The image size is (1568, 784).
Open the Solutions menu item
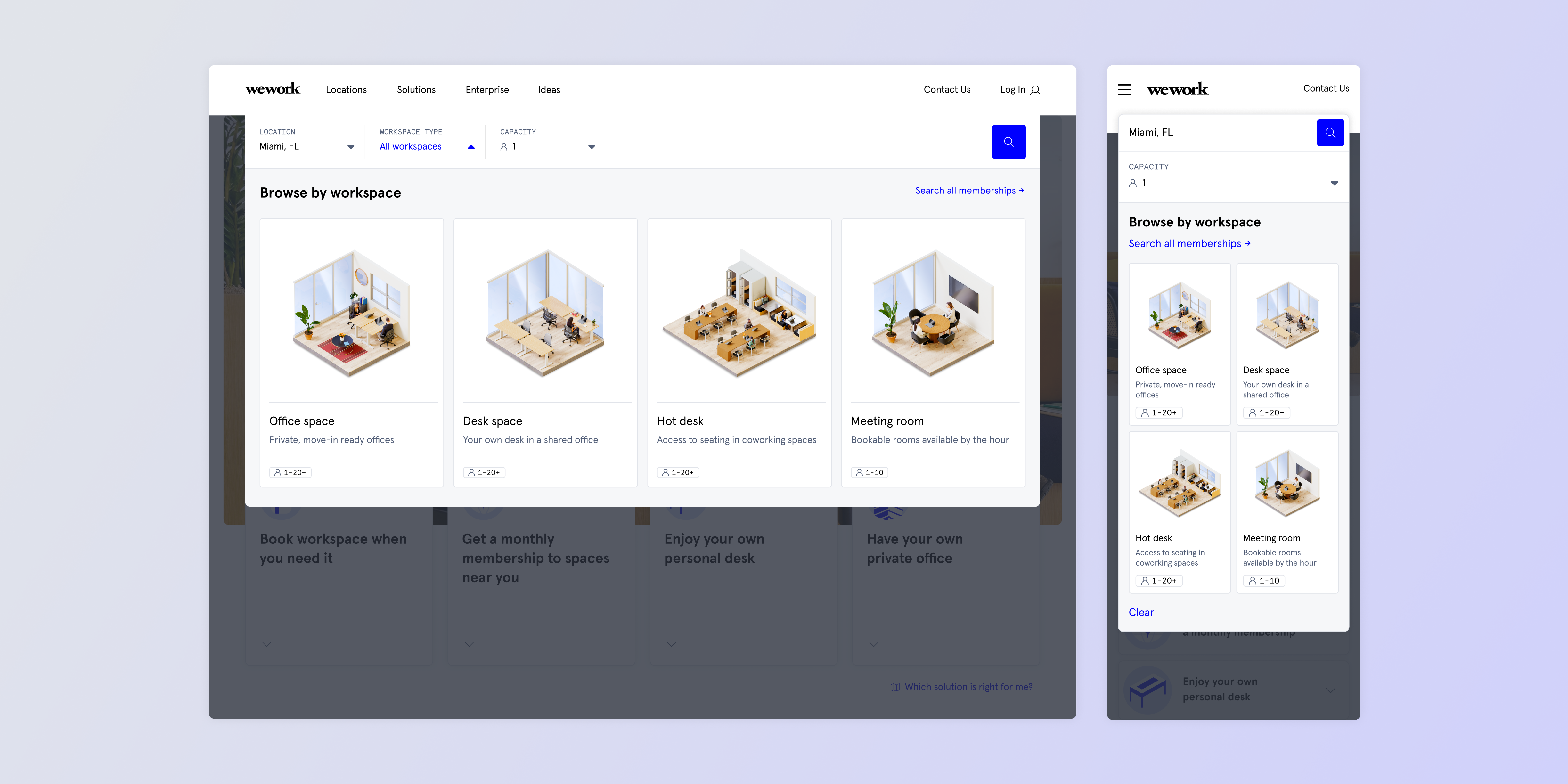pyautogui.click(x=416, y=89)
